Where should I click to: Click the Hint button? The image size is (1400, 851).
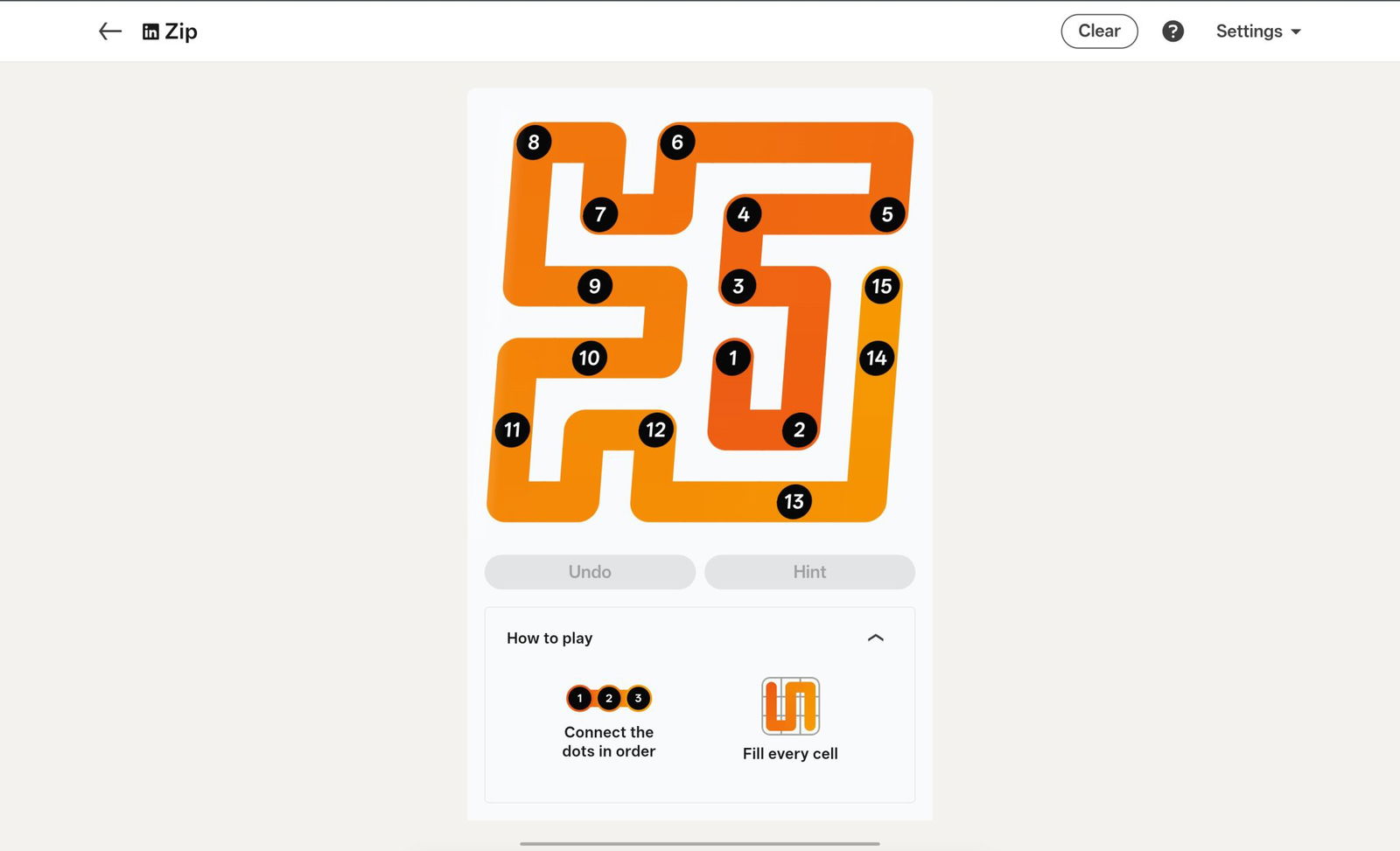coord(809,572)
